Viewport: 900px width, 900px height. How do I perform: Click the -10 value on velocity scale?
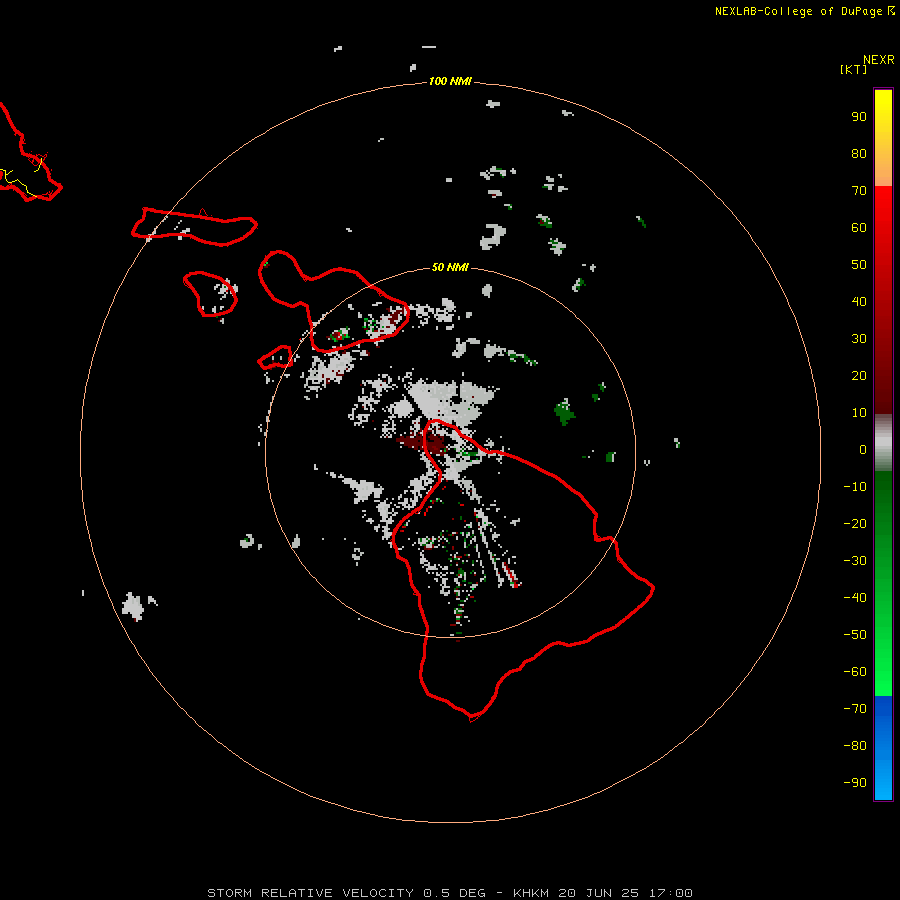(855, 487)
